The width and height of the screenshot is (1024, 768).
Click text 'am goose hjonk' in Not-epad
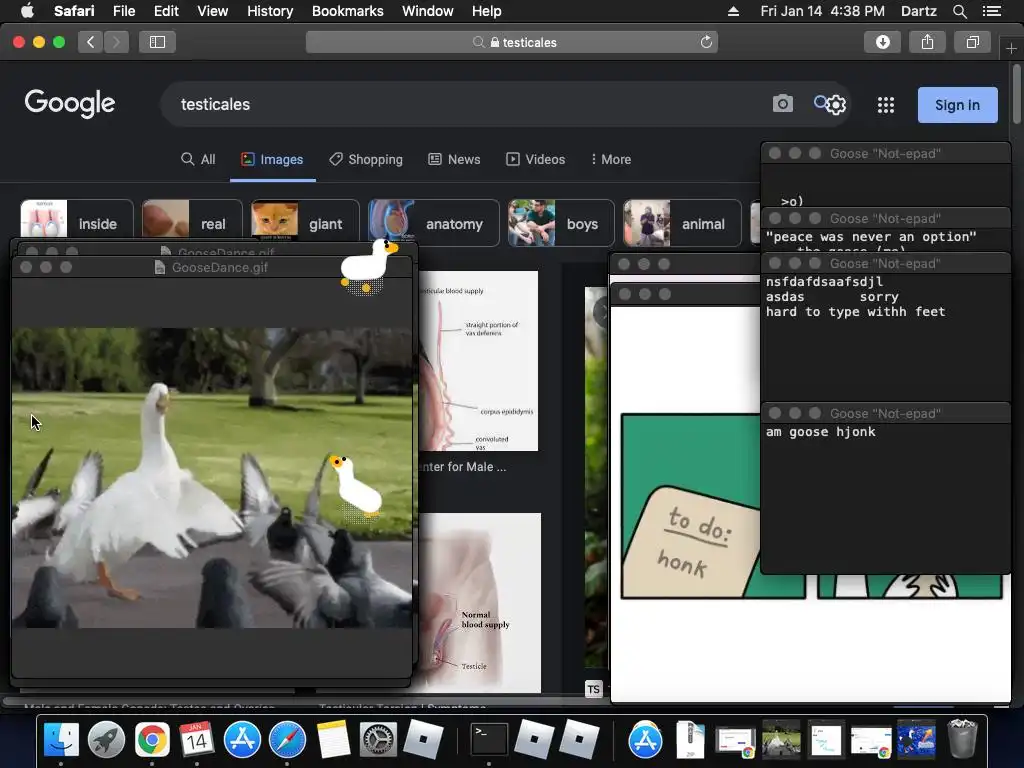pyautogui.click(x=821, y=432)
